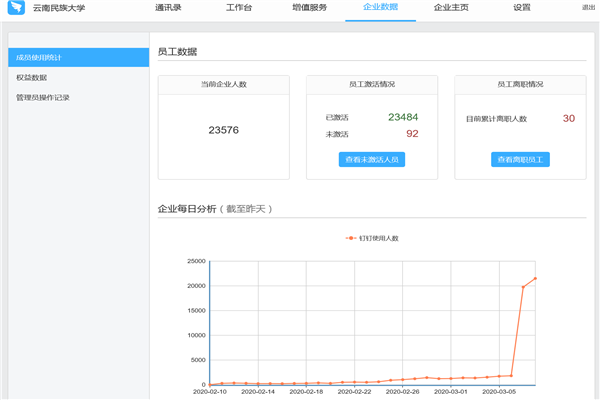Click the 员工数据 section heading
600x400 pixels.
(177, 52)
